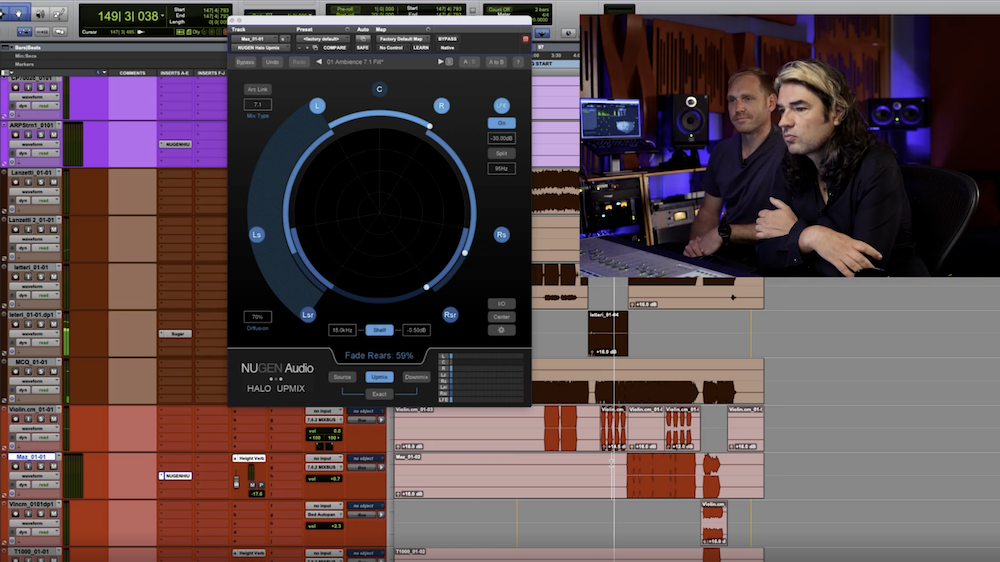This screenshot has height=562, width=1000.
Task: Open read automation mode on Lanzetti_01-01 track
Action: 45,200
